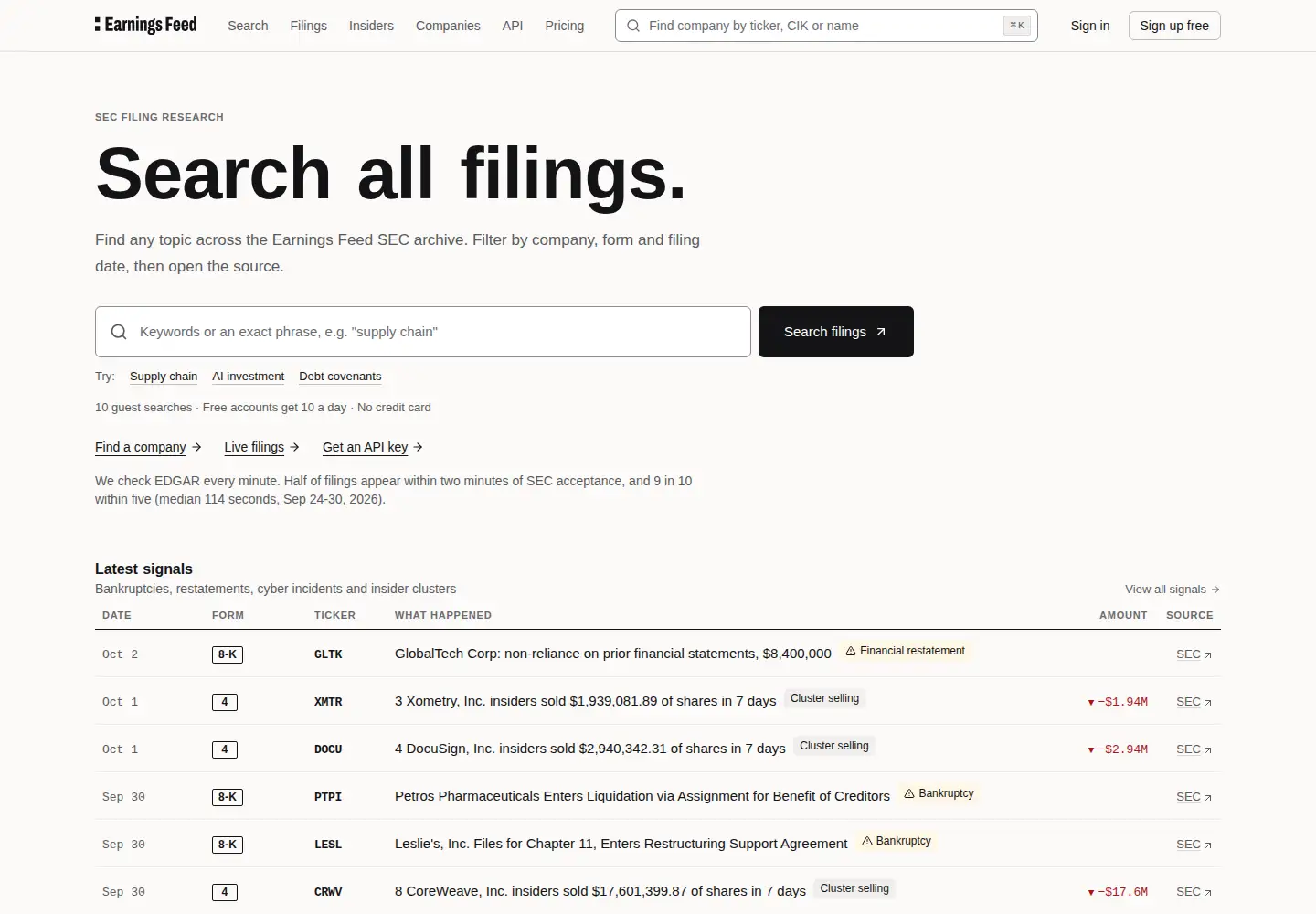
Task: Click the Financial restatement warning tag
Action: click(x=905, y=651)
